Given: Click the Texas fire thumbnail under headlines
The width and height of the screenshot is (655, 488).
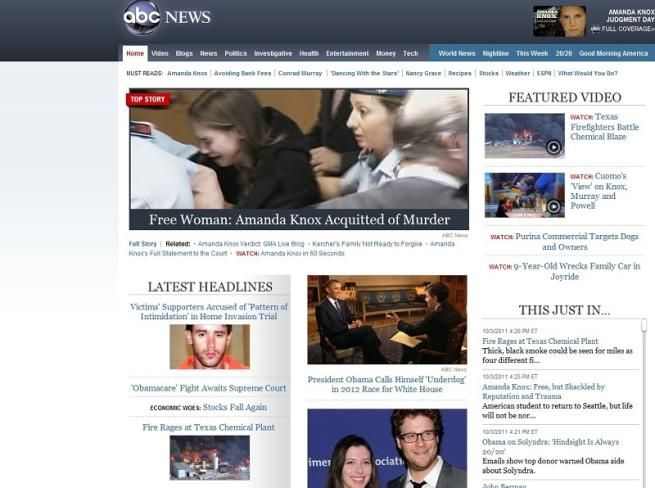Looking at the screenshot, I should click(210, 458).
